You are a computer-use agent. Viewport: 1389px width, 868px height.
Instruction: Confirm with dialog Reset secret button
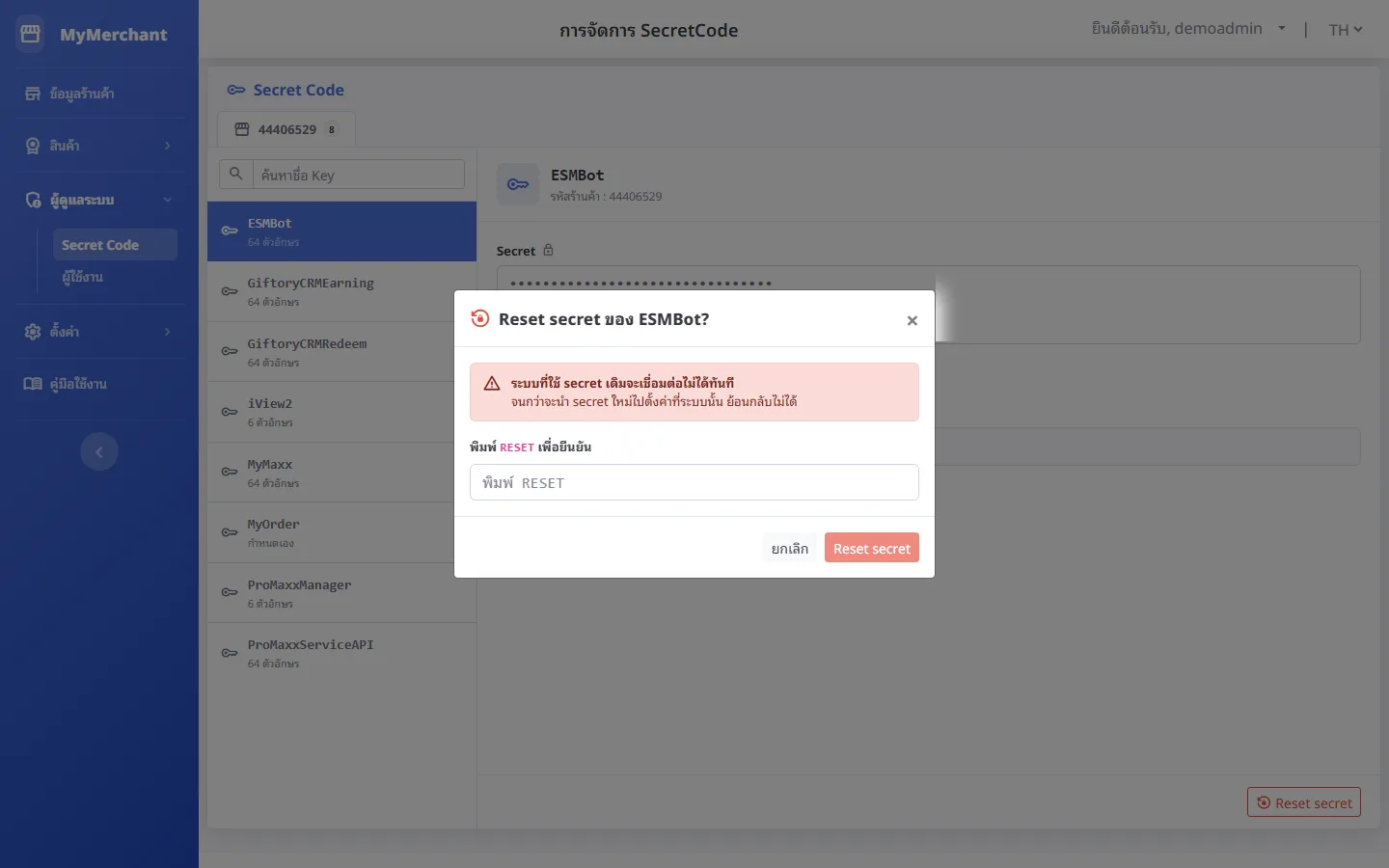click(x=872, y=548)
